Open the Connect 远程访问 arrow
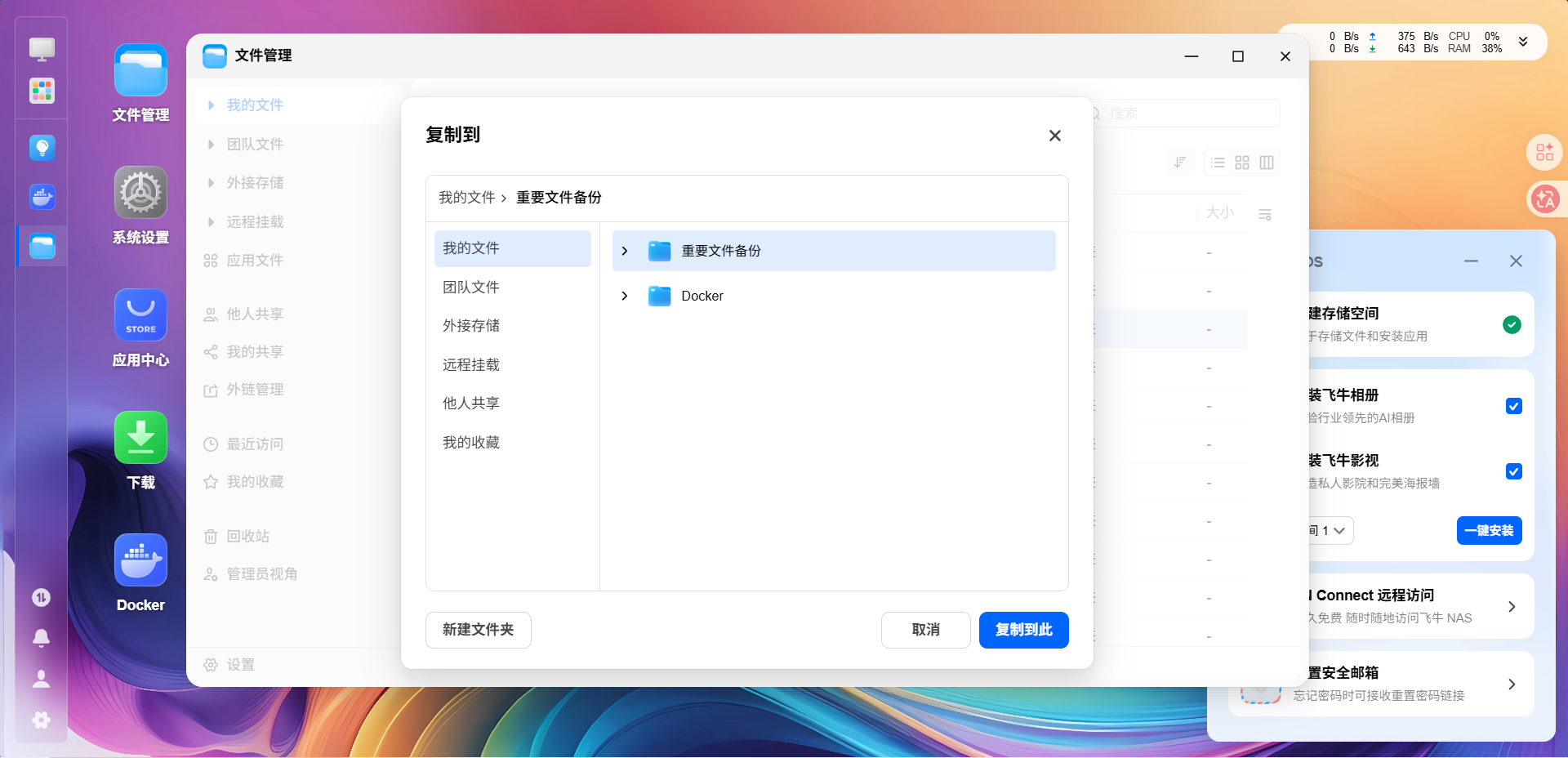This screenshot has height=758, width=1568. pyautogui.click(x=1512, y=607)
